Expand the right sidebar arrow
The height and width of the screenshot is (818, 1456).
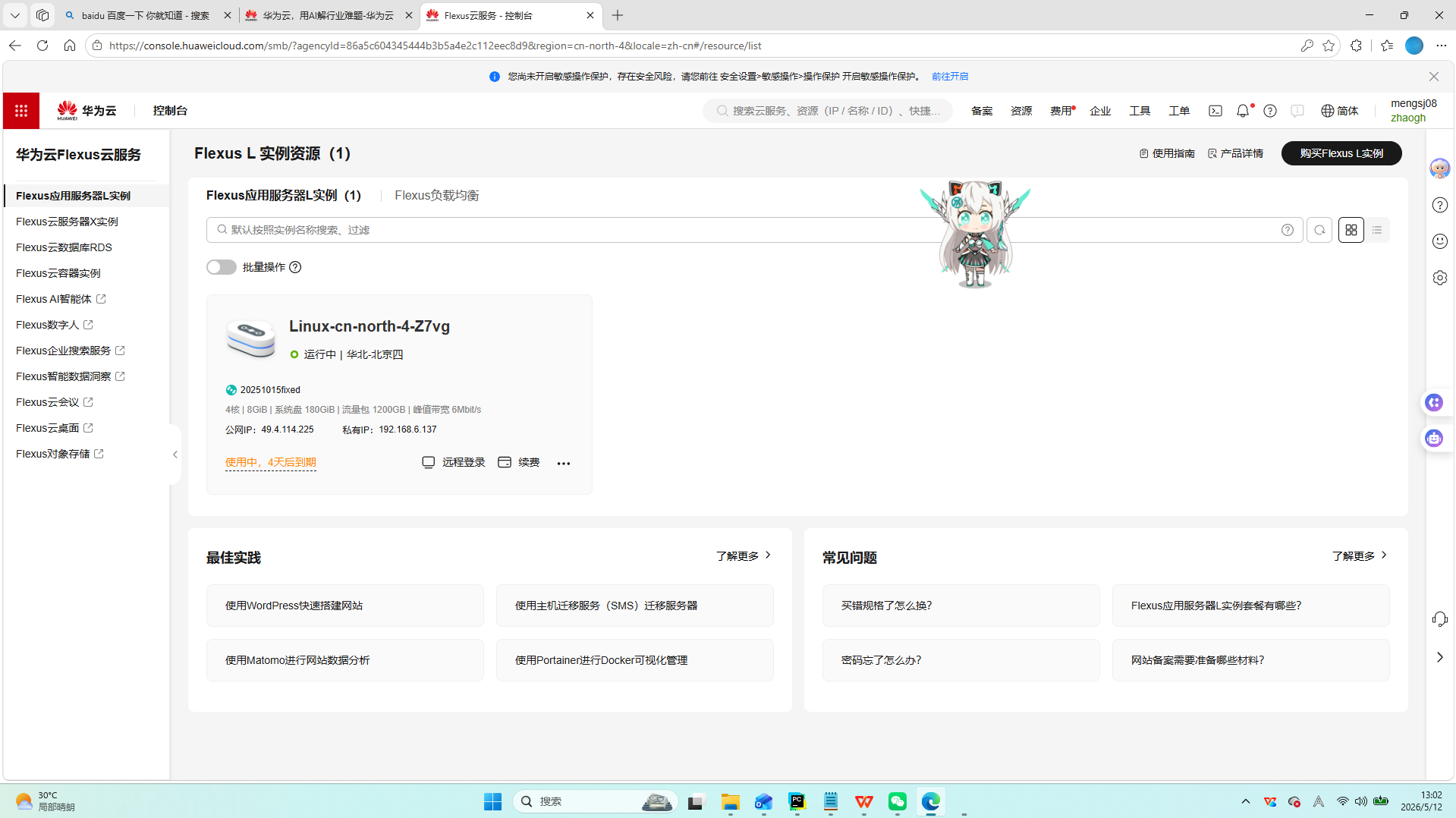pos(1439,657)
